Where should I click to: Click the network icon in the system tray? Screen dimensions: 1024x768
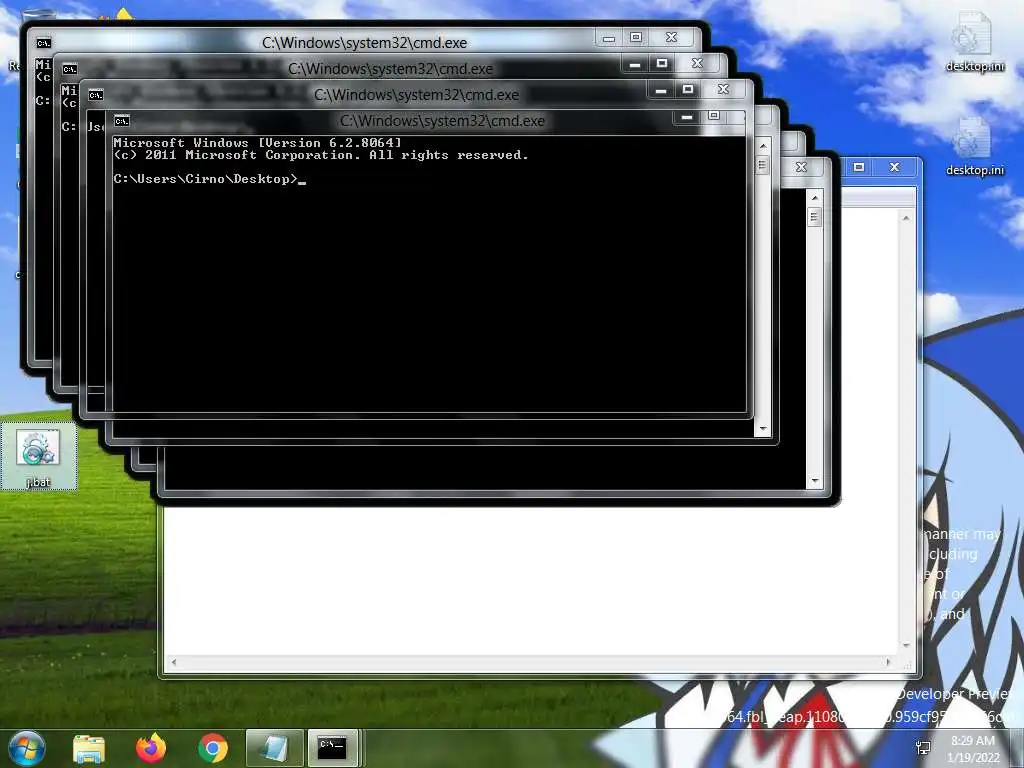(923, 748)
